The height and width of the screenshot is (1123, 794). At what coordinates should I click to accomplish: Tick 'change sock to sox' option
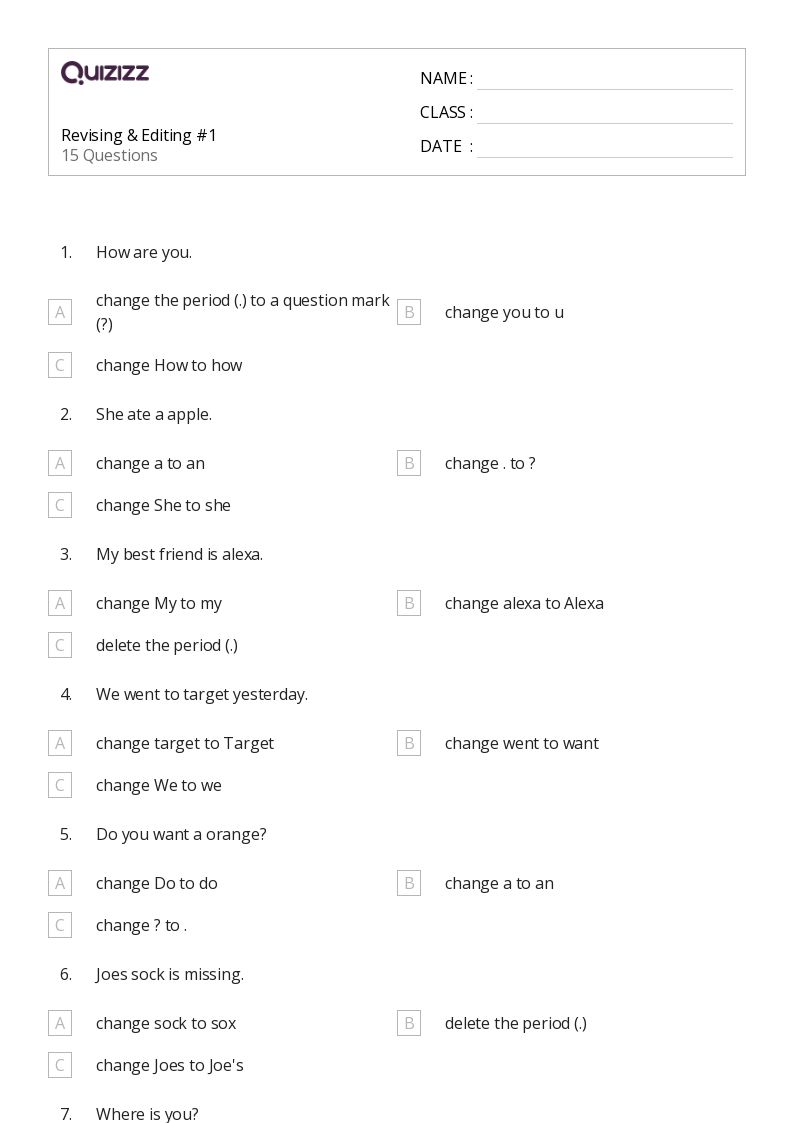[x=60, y=1023]
